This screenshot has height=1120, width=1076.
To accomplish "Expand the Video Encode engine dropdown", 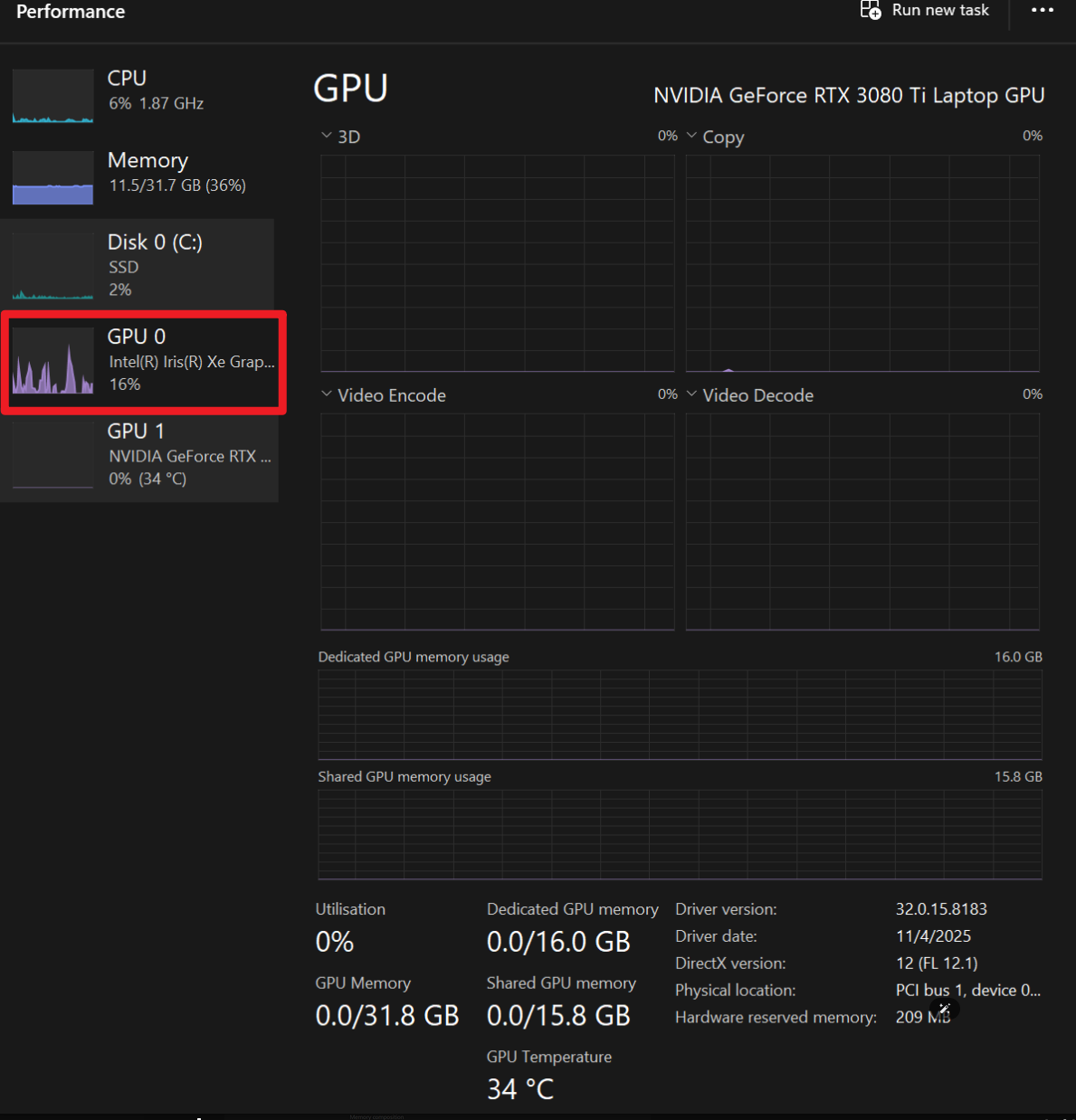I will 327,394.
